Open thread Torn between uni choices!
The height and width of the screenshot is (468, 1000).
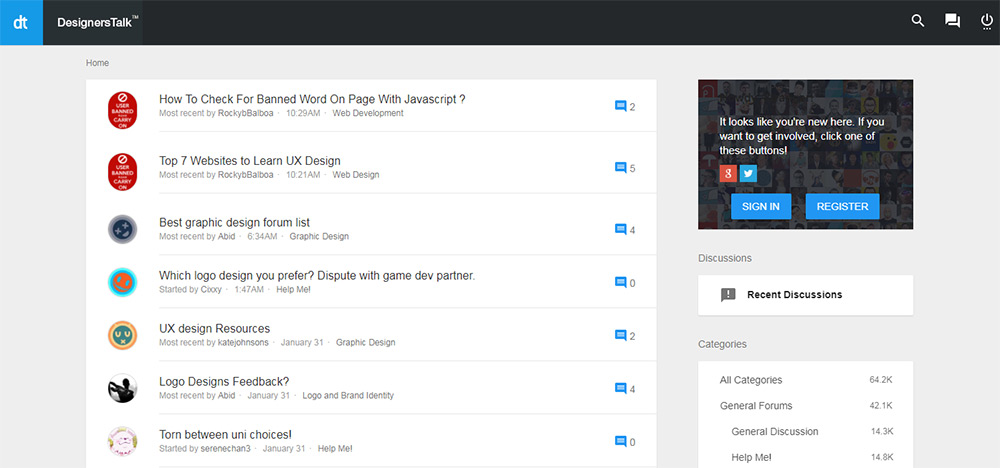click(x=225, y=434)
